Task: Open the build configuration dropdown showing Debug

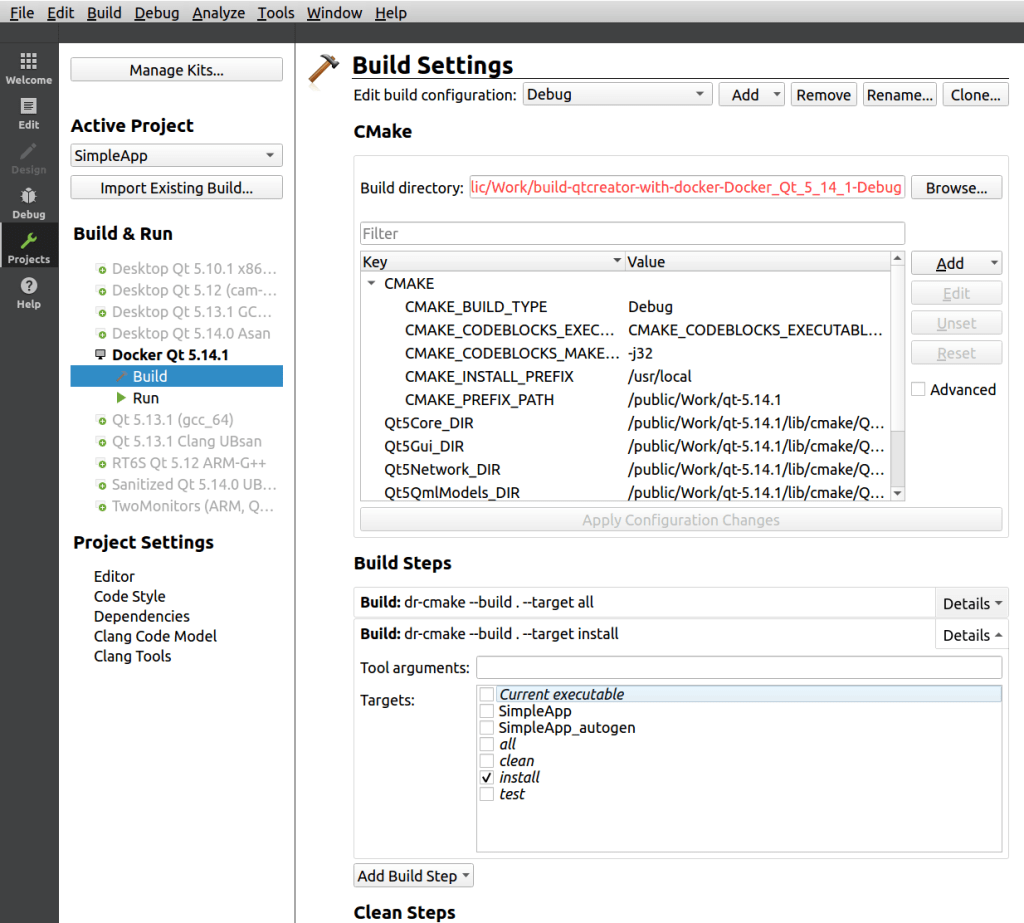Action: click(617, 94)
